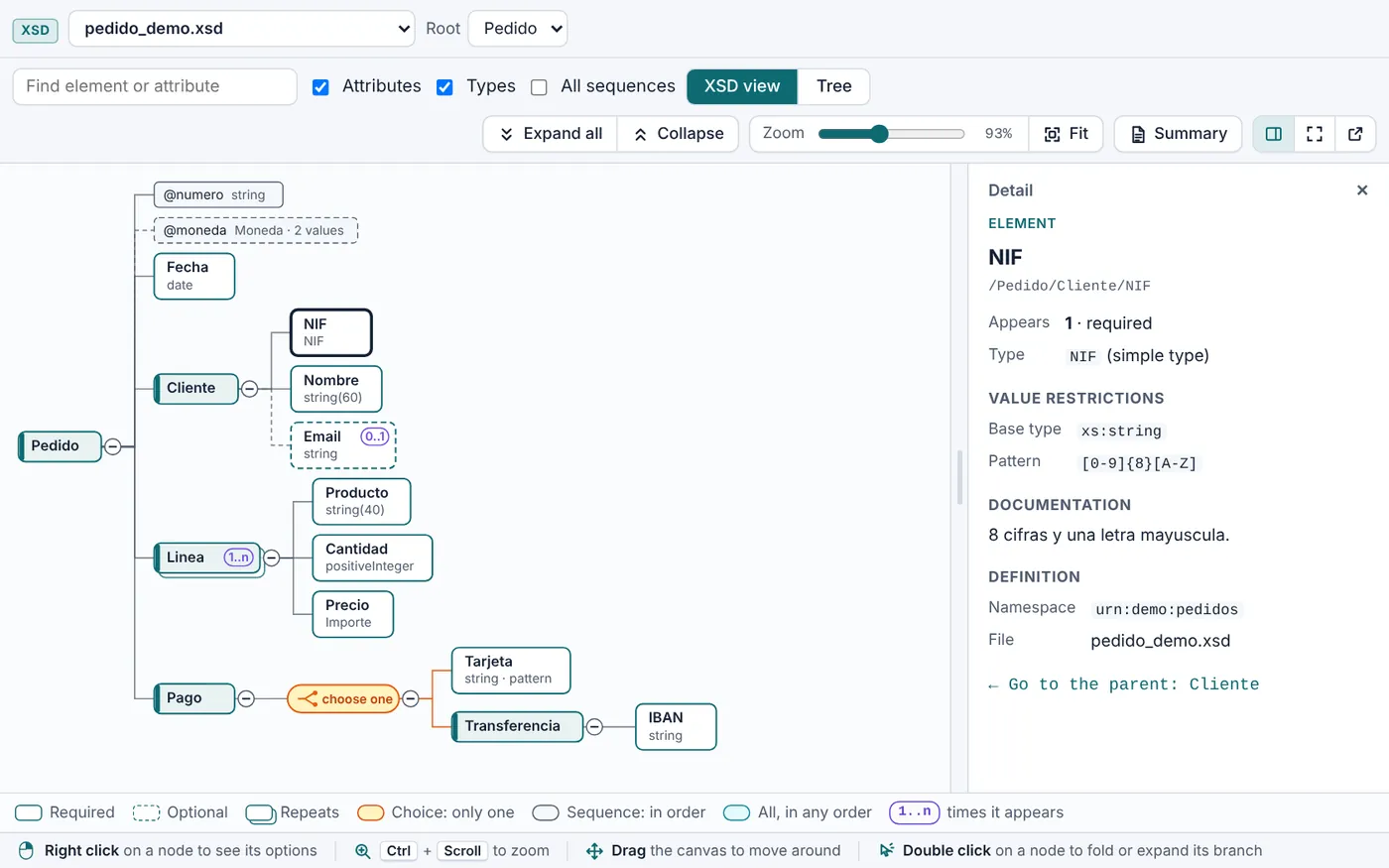Viewport: 1389px width, 868px height.
Task: Click the double click cursor icon
Action: click(887, 851)
